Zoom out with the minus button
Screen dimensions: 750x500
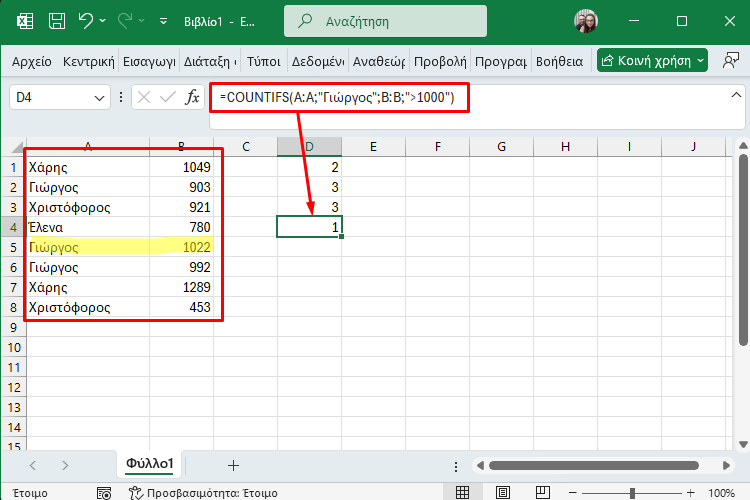click(x=573, y=492)
